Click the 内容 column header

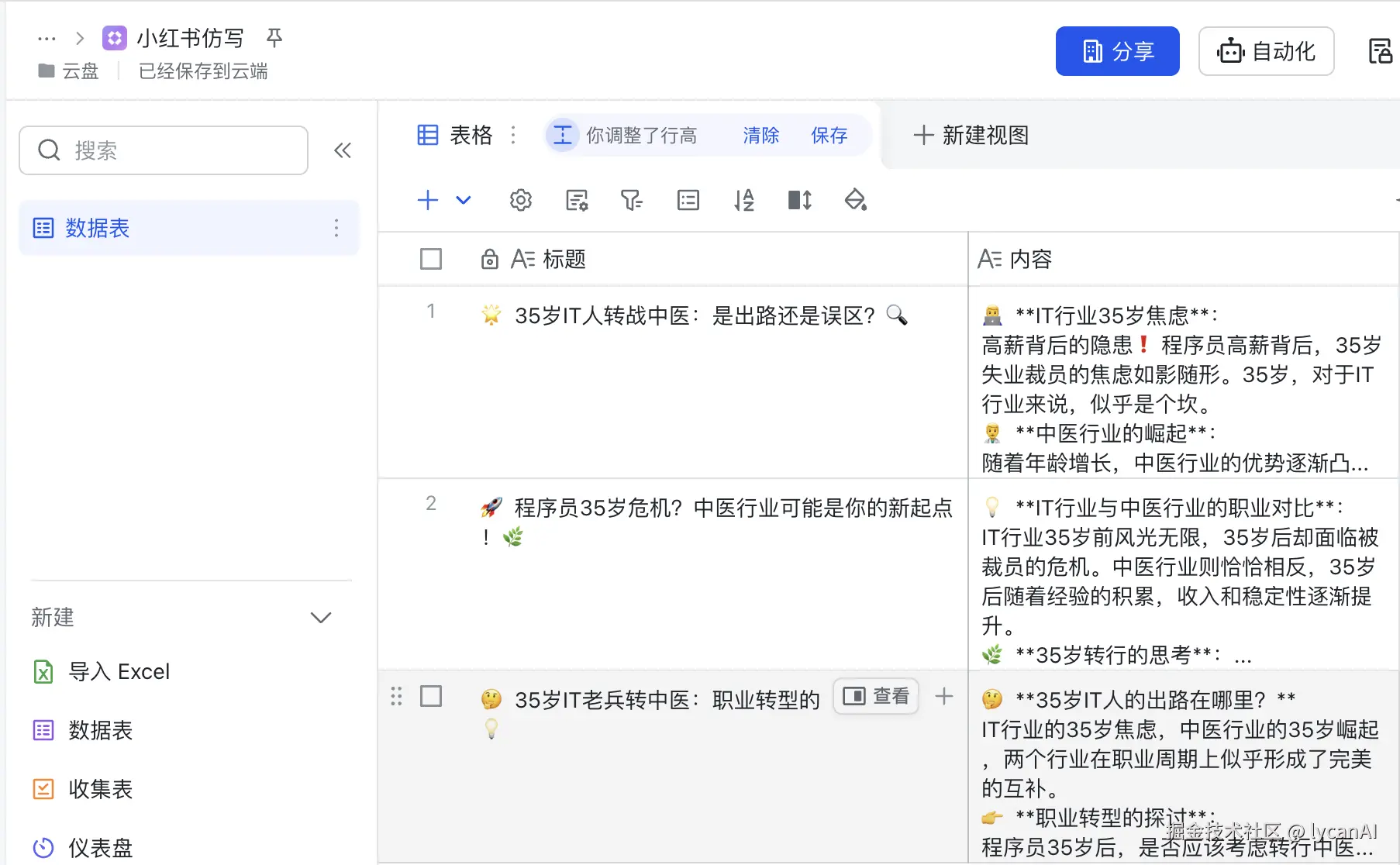(1184, 259)
